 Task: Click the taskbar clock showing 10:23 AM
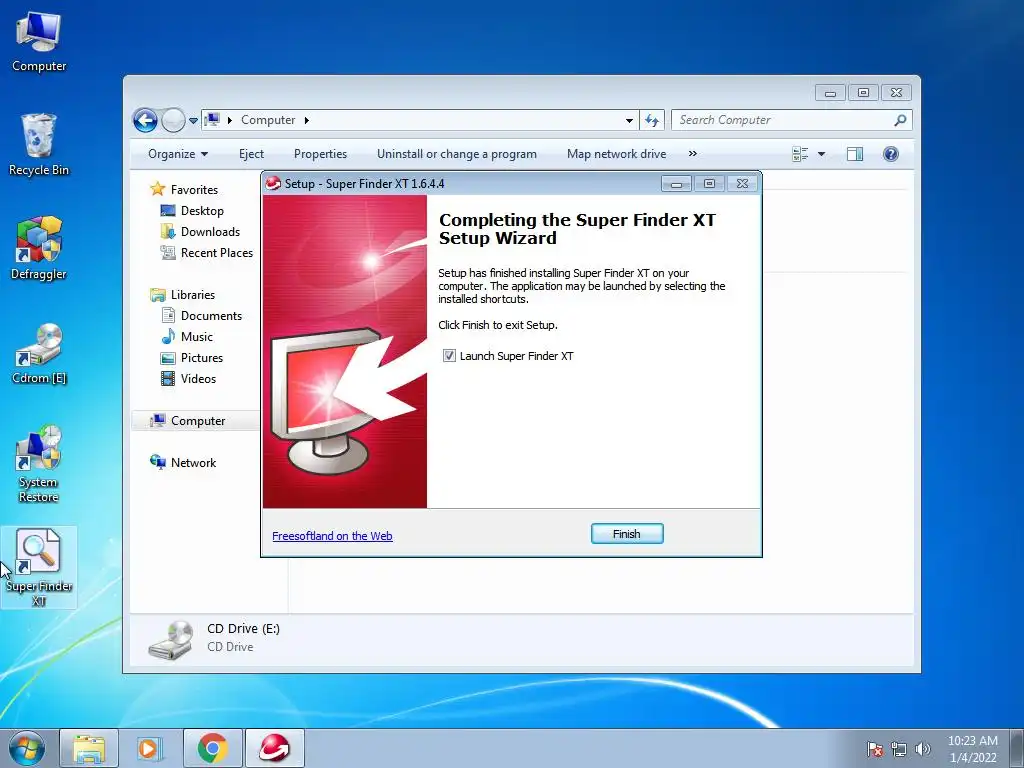972,749
